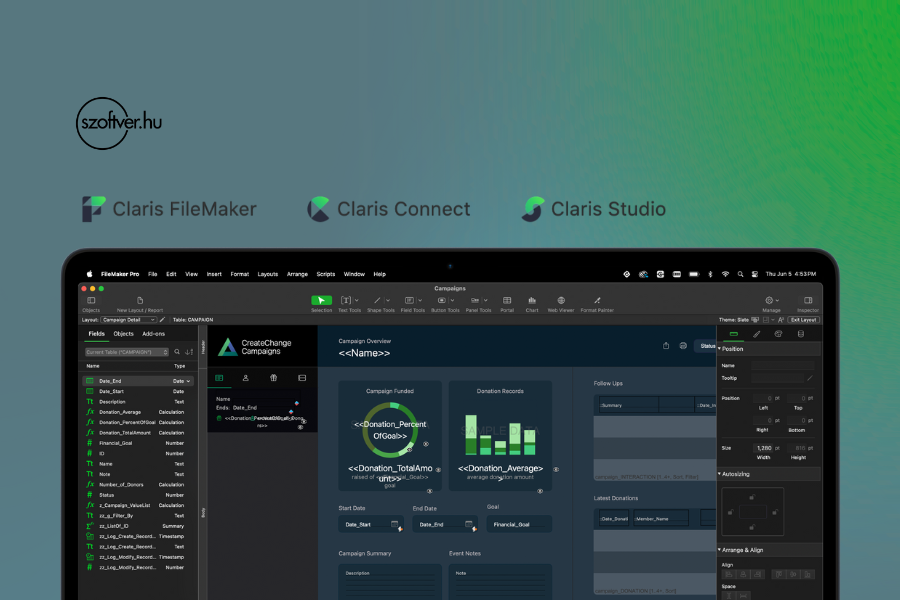Screen dimensions: 900x600
Task: Toggle the Inspector panel button
Action: (808, 300)
